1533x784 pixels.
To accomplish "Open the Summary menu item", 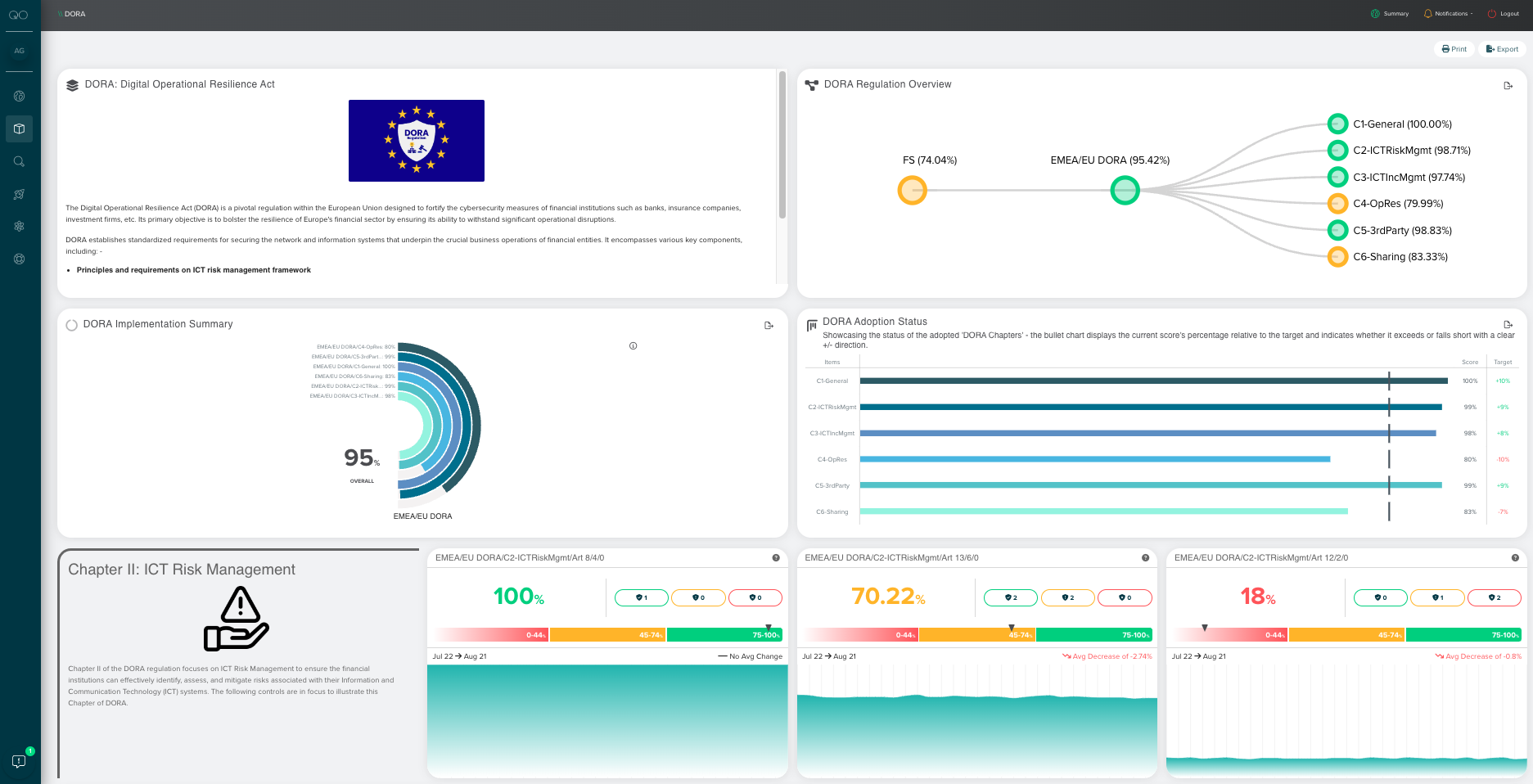I will pyautogui.click(x=1390, y=14).
